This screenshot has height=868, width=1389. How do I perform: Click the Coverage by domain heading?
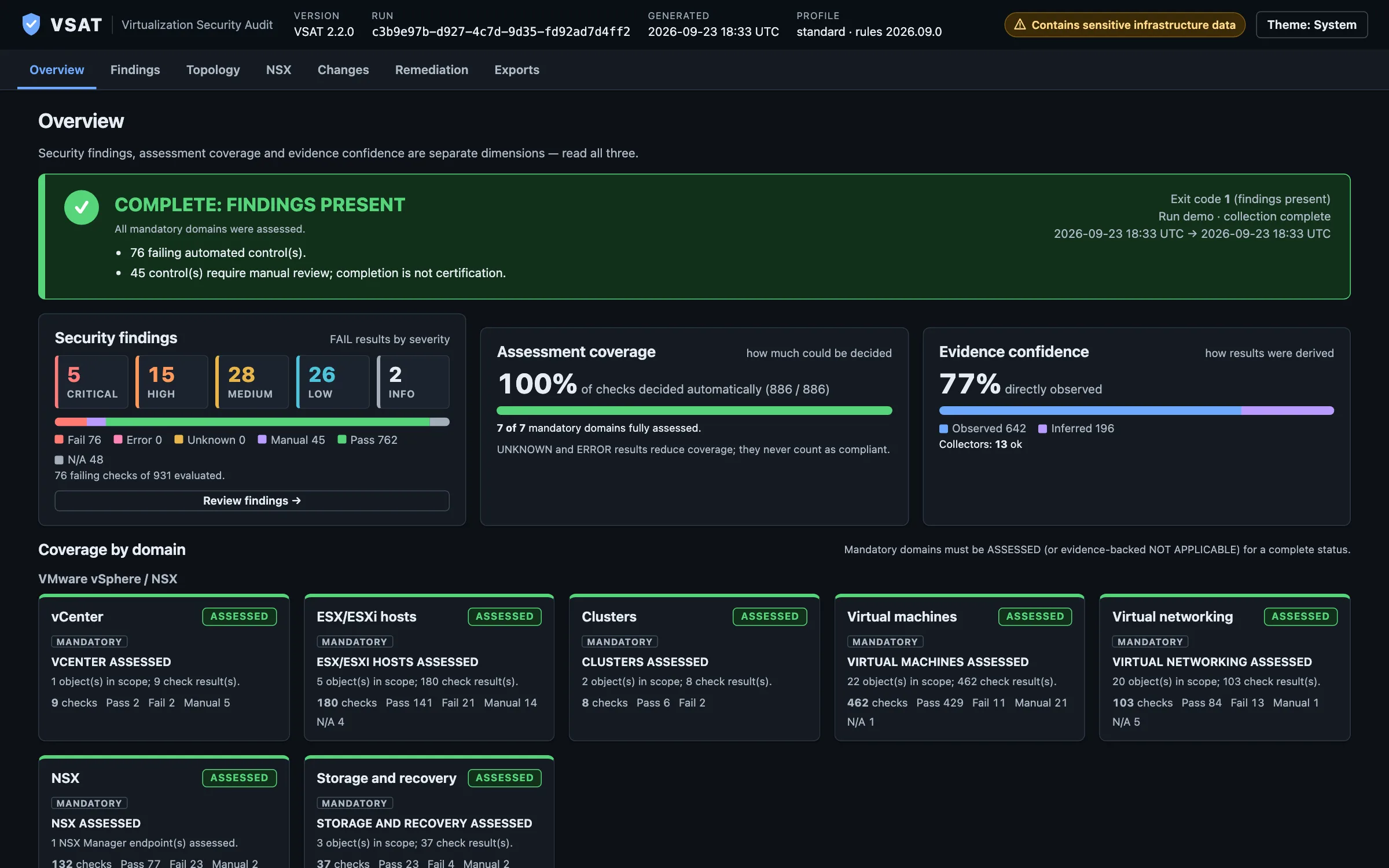coord(112,549)
